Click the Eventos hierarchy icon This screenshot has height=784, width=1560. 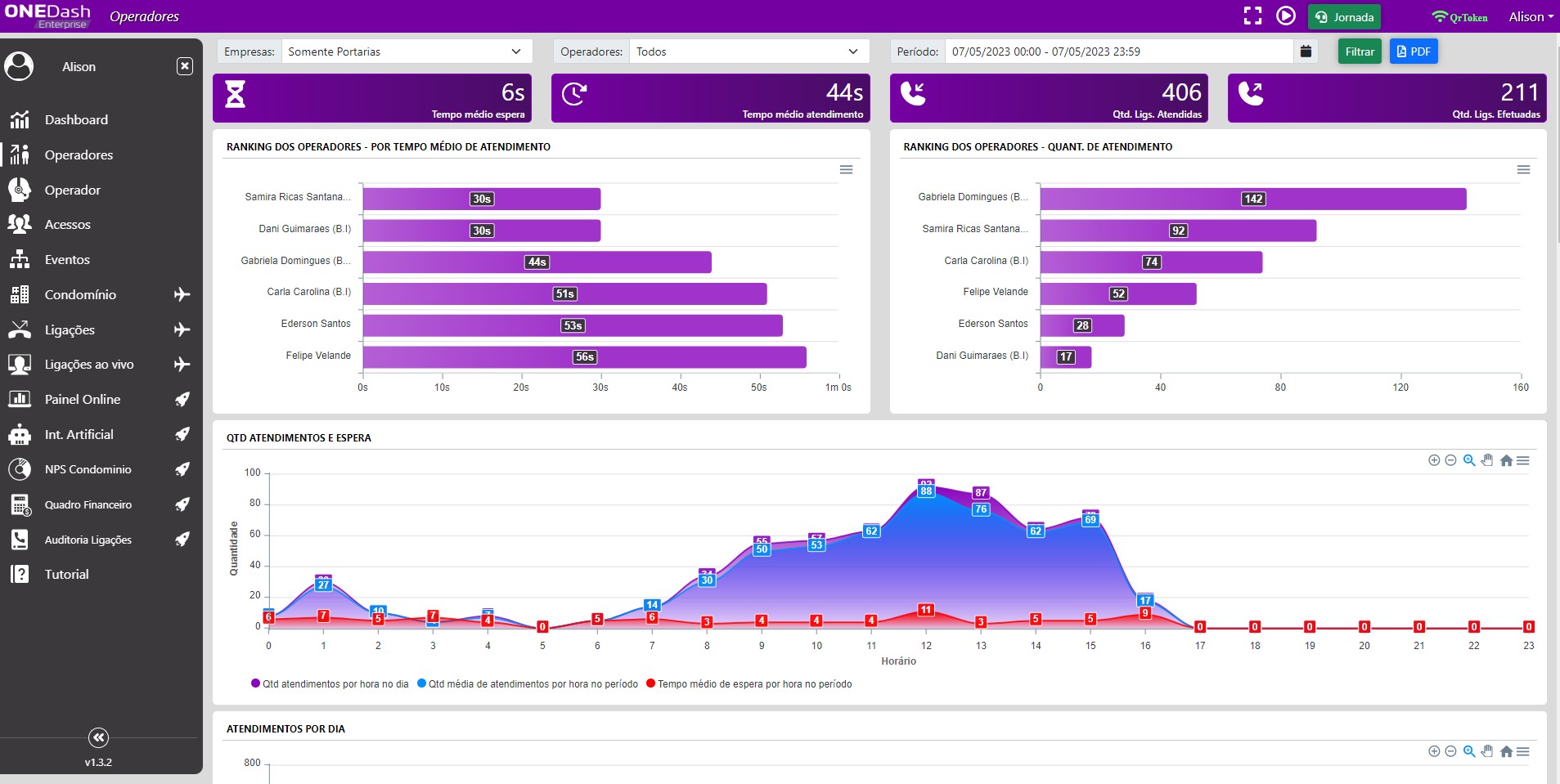coord(20,259)
